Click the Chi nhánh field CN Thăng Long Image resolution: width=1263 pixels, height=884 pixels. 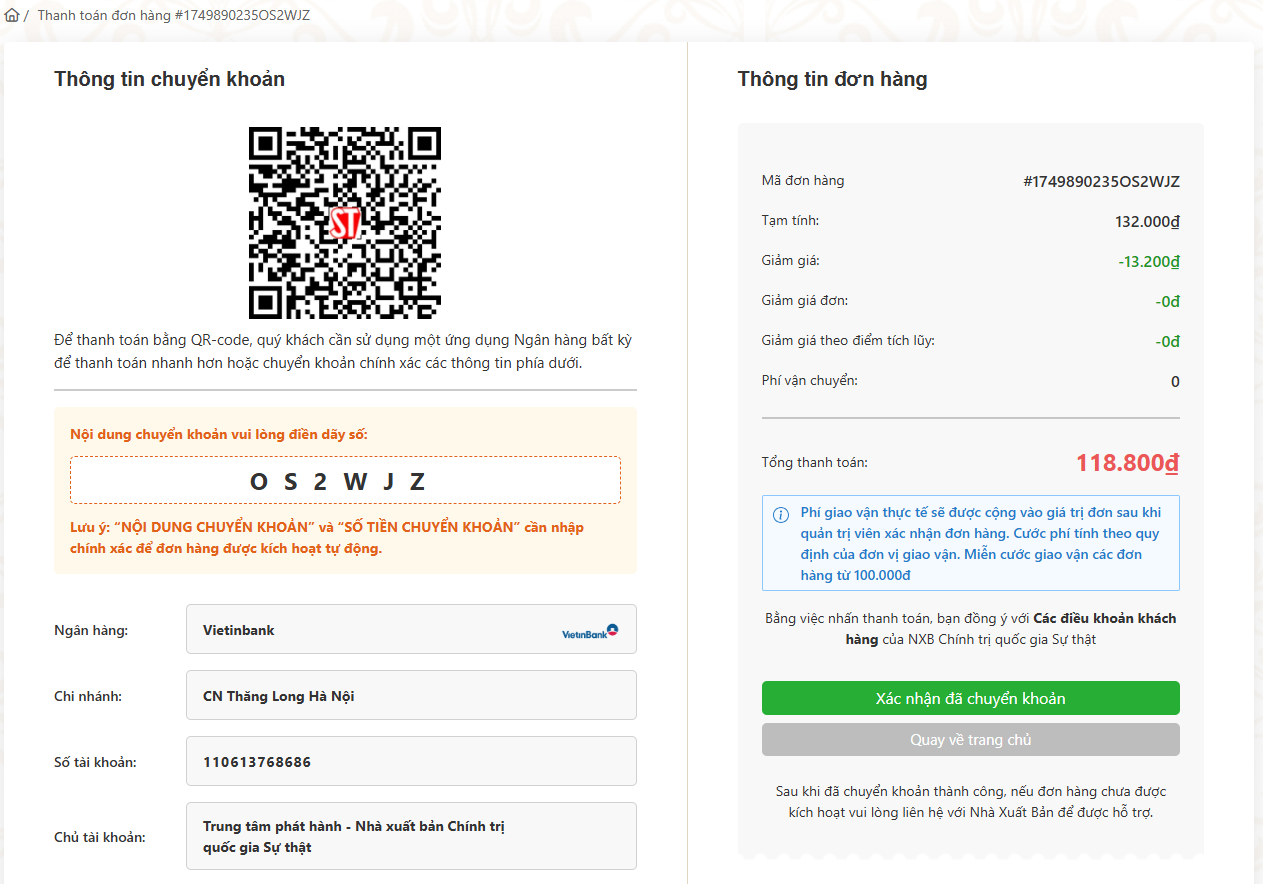tap(411, 696)
